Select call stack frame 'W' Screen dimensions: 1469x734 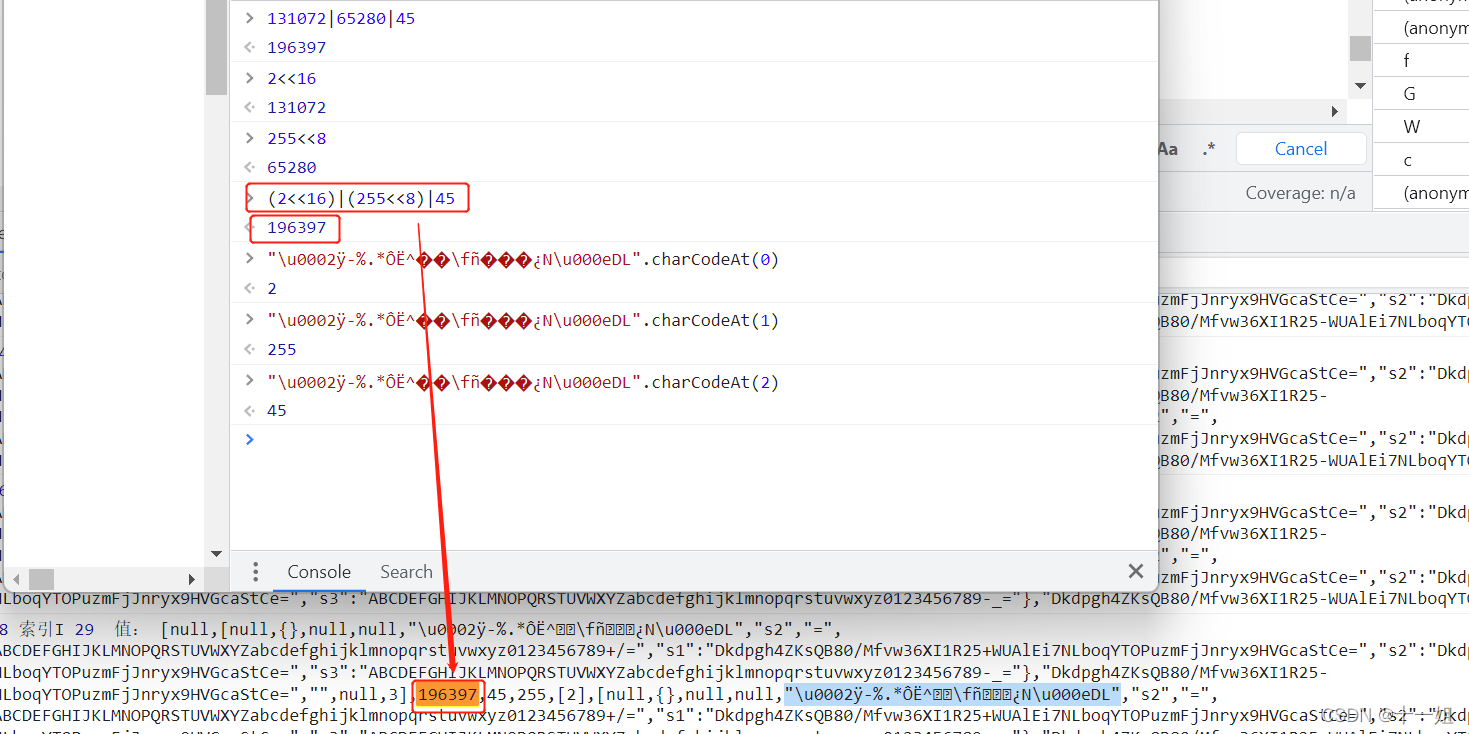click(x=1412, y=127)
